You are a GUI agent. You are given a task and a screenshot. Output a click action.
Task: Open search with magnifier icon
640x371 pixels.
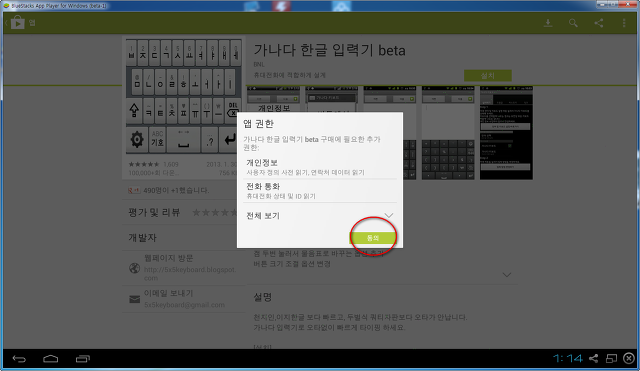click(x=573, y=23)
